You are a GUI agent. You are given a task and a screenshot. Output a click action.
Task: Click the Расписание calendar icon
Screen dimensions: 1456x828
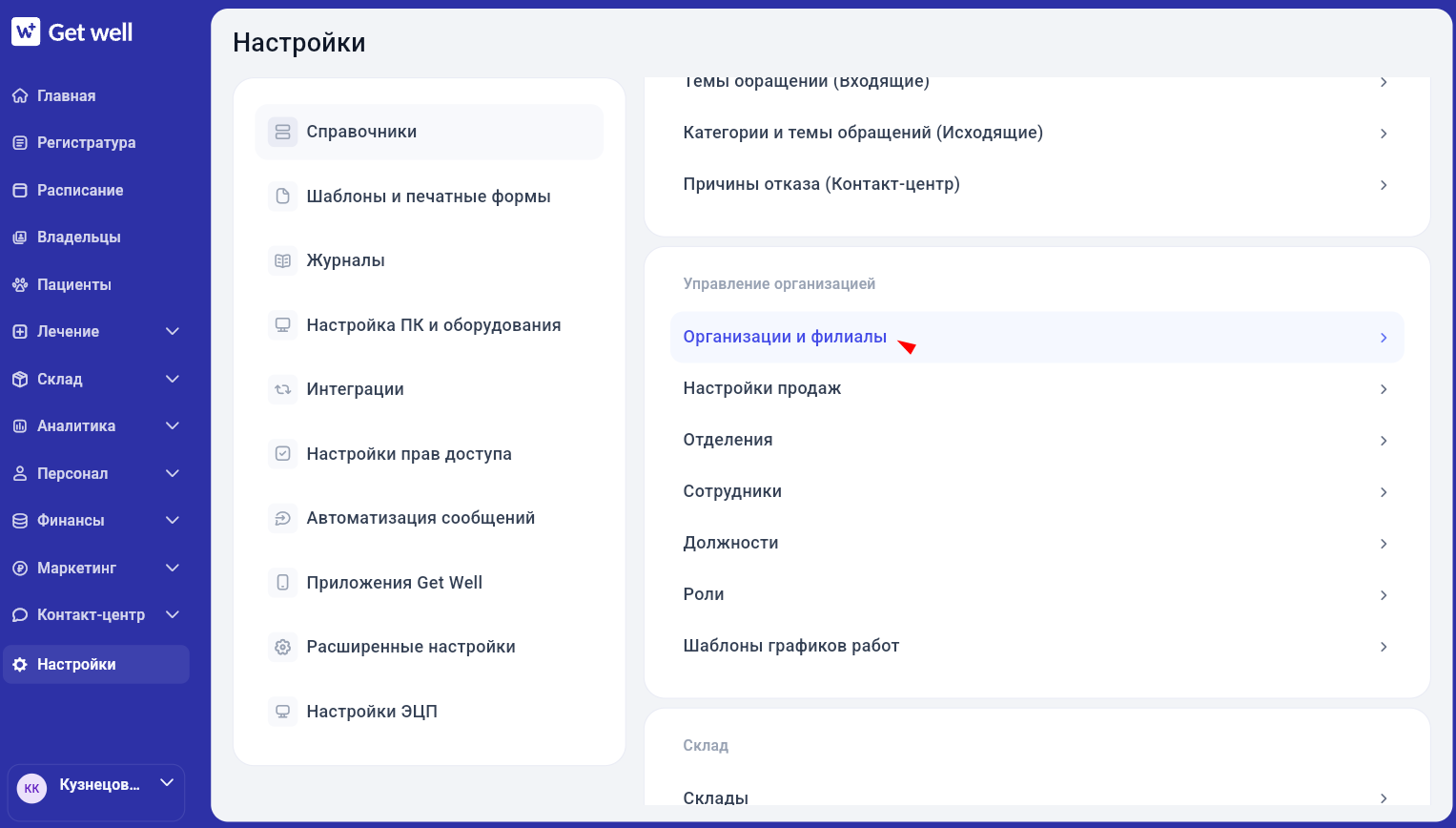[20, 190]
